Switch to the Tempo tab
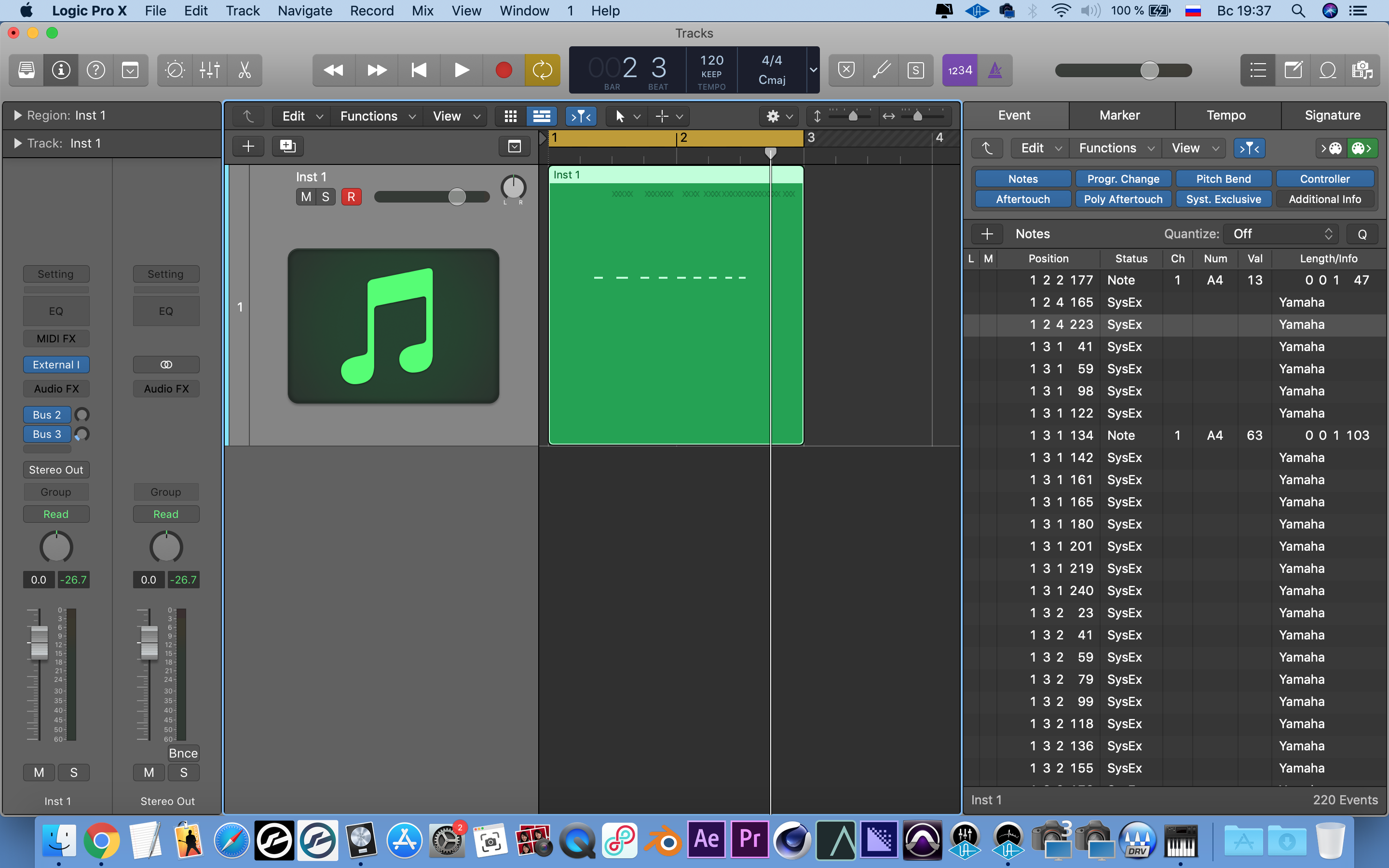This screenshot has width=1389, height=868. click(1226, 115)
